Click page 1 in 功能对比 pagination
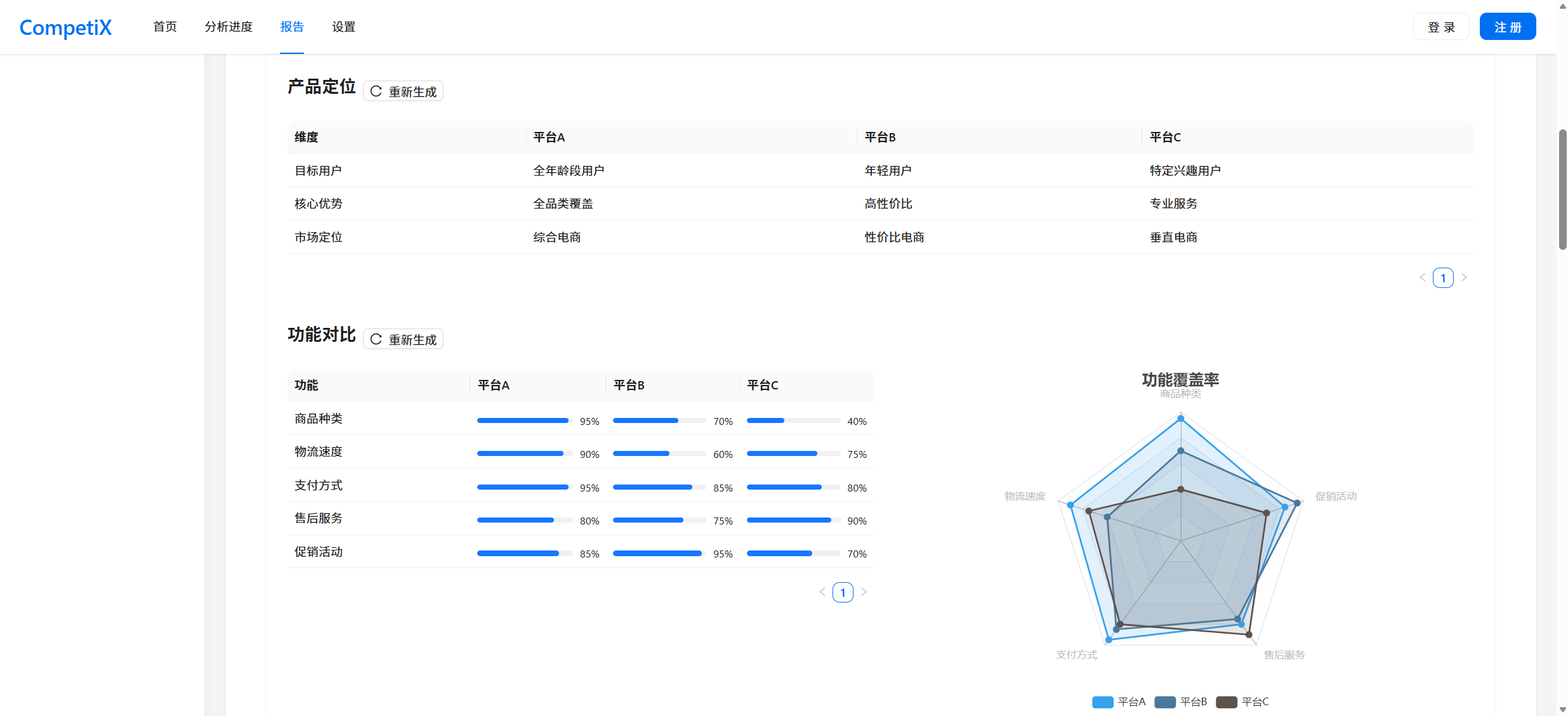 (x=843, y=592)
